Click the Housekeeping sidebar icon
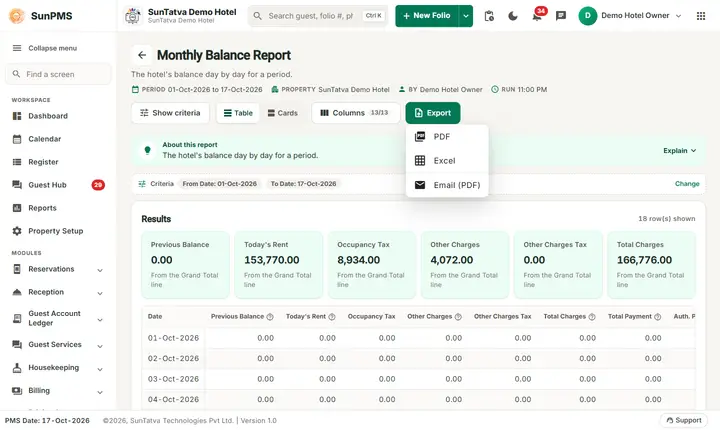 (17, 368)
